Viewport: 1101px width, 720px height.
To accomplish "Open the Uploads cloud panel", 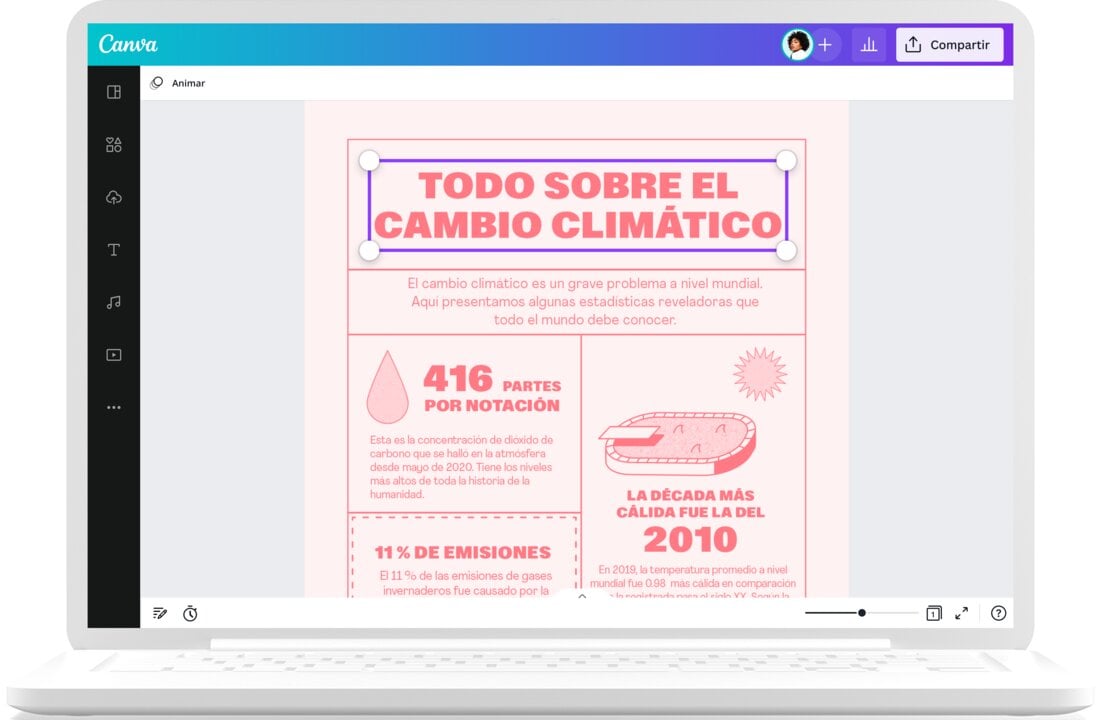I will 114,197.
